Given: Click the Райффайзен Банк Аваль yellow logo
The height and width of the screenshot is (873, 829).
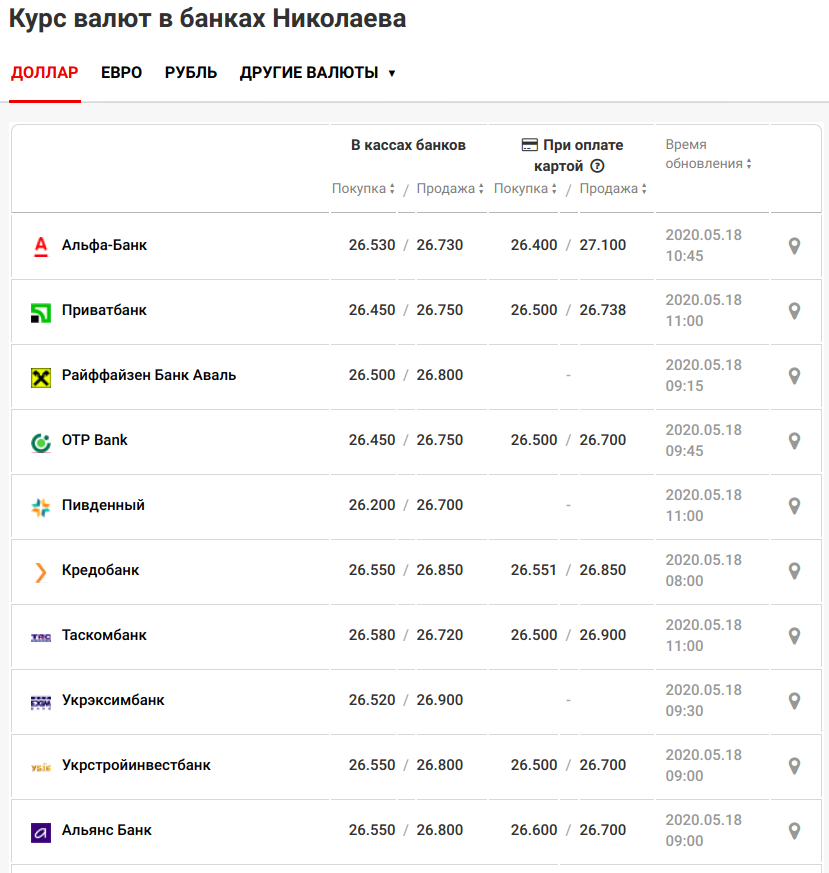Looking at the screenshot, I should tap(41, 377).
